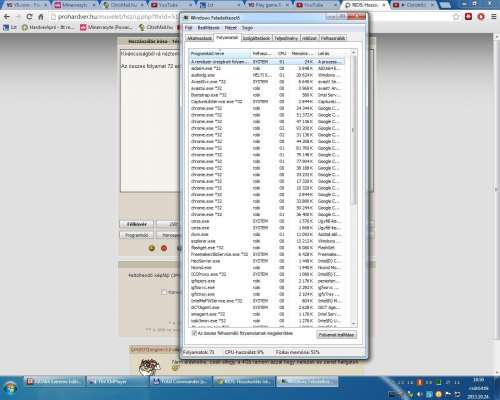Toggle the checkbox in the forum page options
The height and width of the screenshot is (400, 500).
(164, 292)
